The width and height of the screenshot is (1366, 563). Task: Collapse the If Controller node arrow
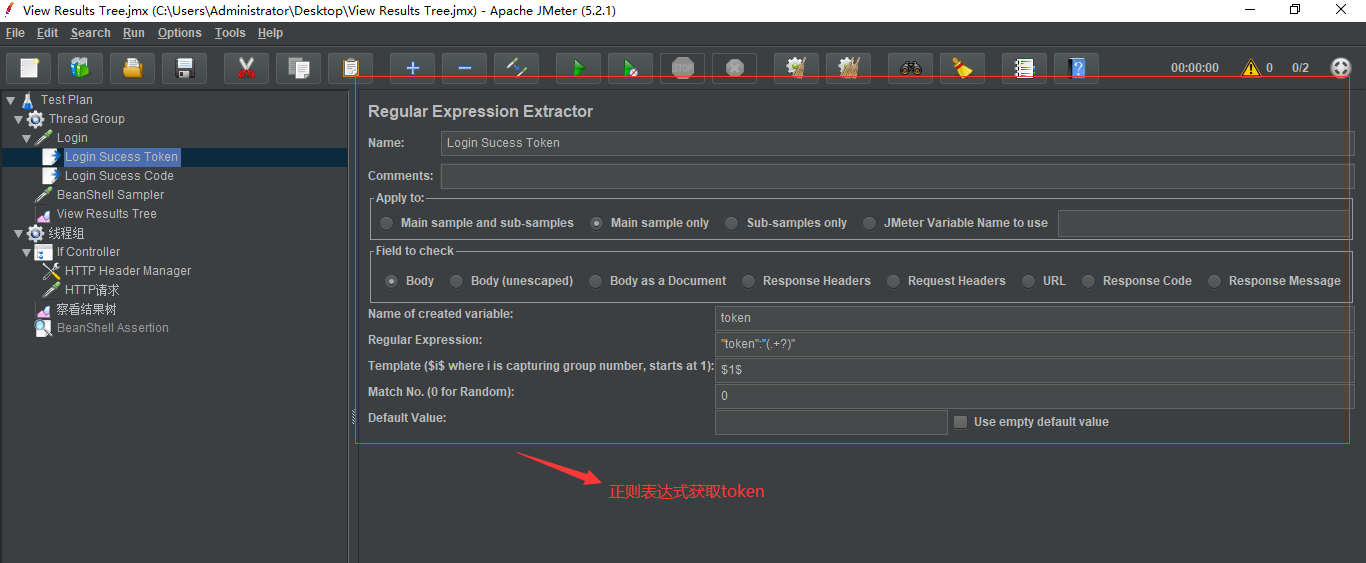click(x=27, y=252)
